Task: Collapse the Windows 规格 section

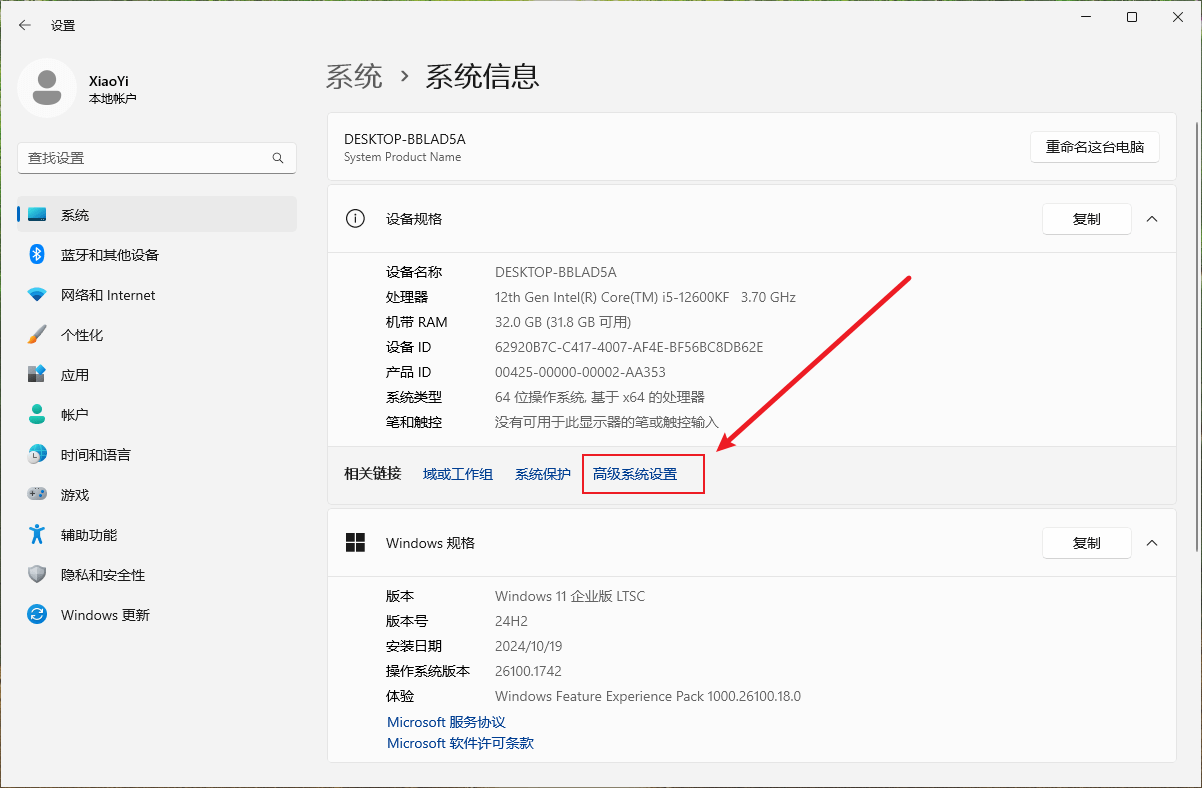Action: tap(1152, 542)
